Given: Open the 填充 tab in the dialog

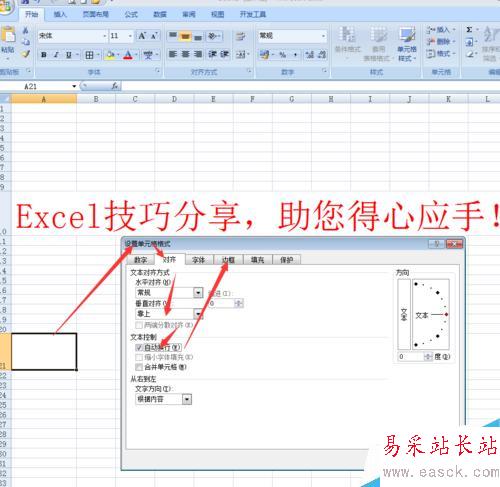Looking at the screenshot, I should click(x=257, y=260).
